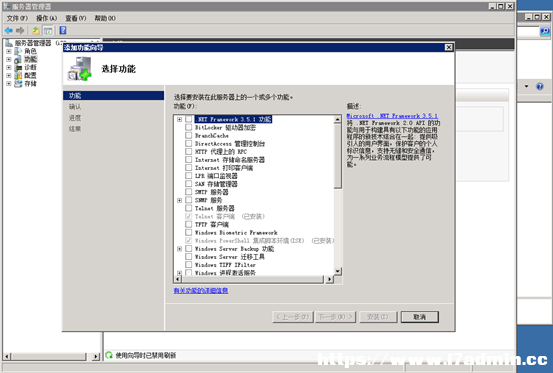Click the feature list scroll-right arrow
Viewport: 553px width, 373px height.
pyautogui.click(x=329, y=279)
